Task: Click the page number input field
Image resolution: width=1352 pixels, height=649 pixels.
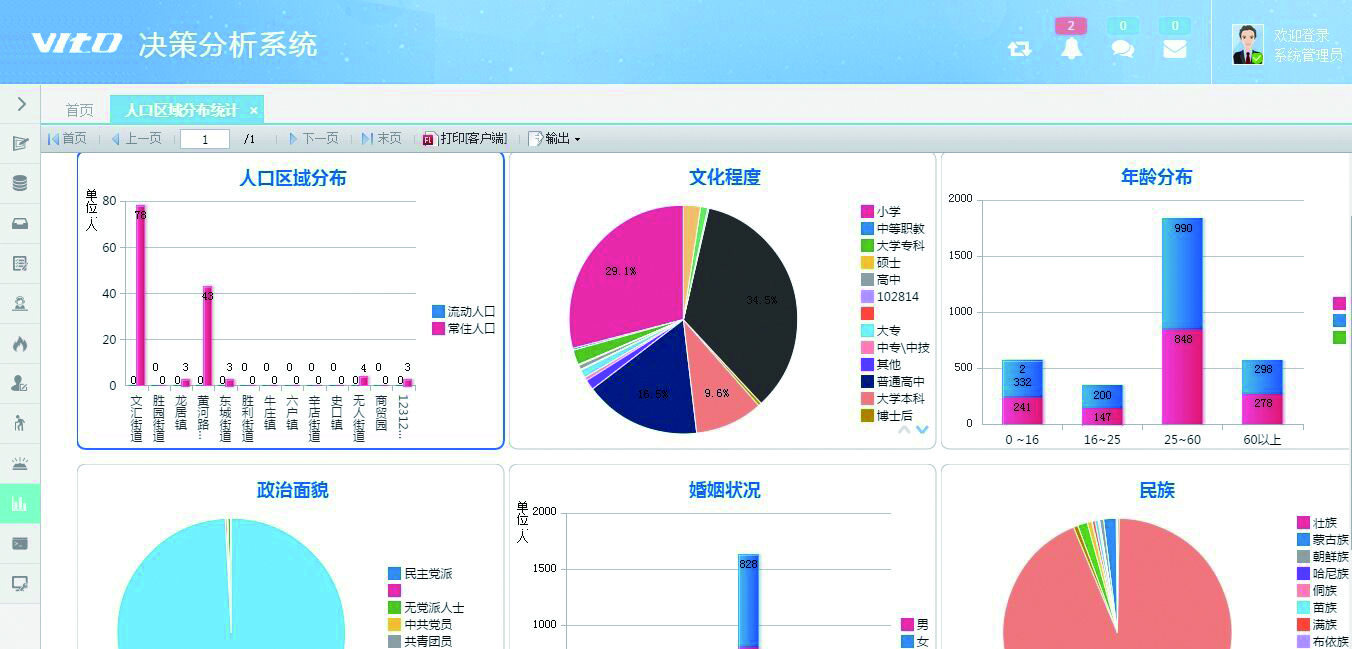Action: (x=205, y=139)
